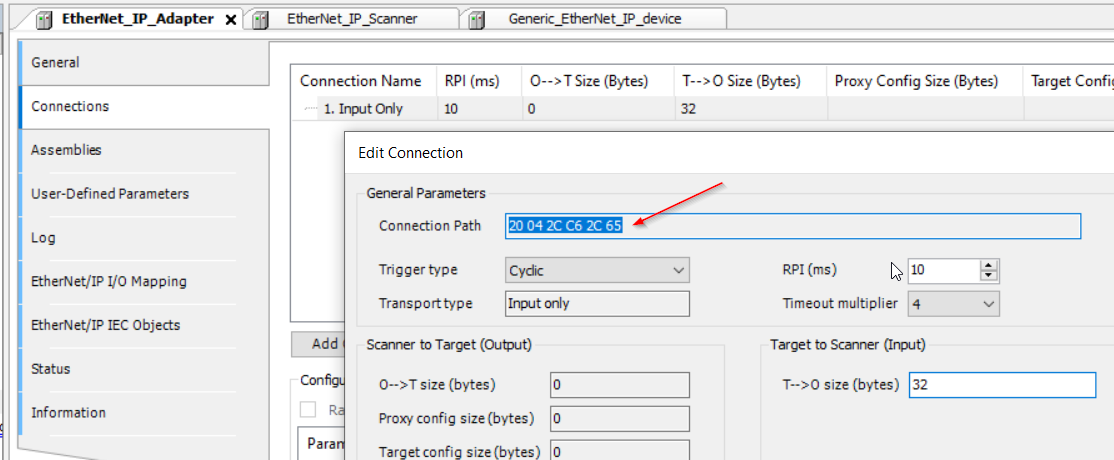This screenshot has height=460, width=1114.
Task: Click the Generic_EtherNet_IP_device tab device icon
Action: click(x=477, y=20)
